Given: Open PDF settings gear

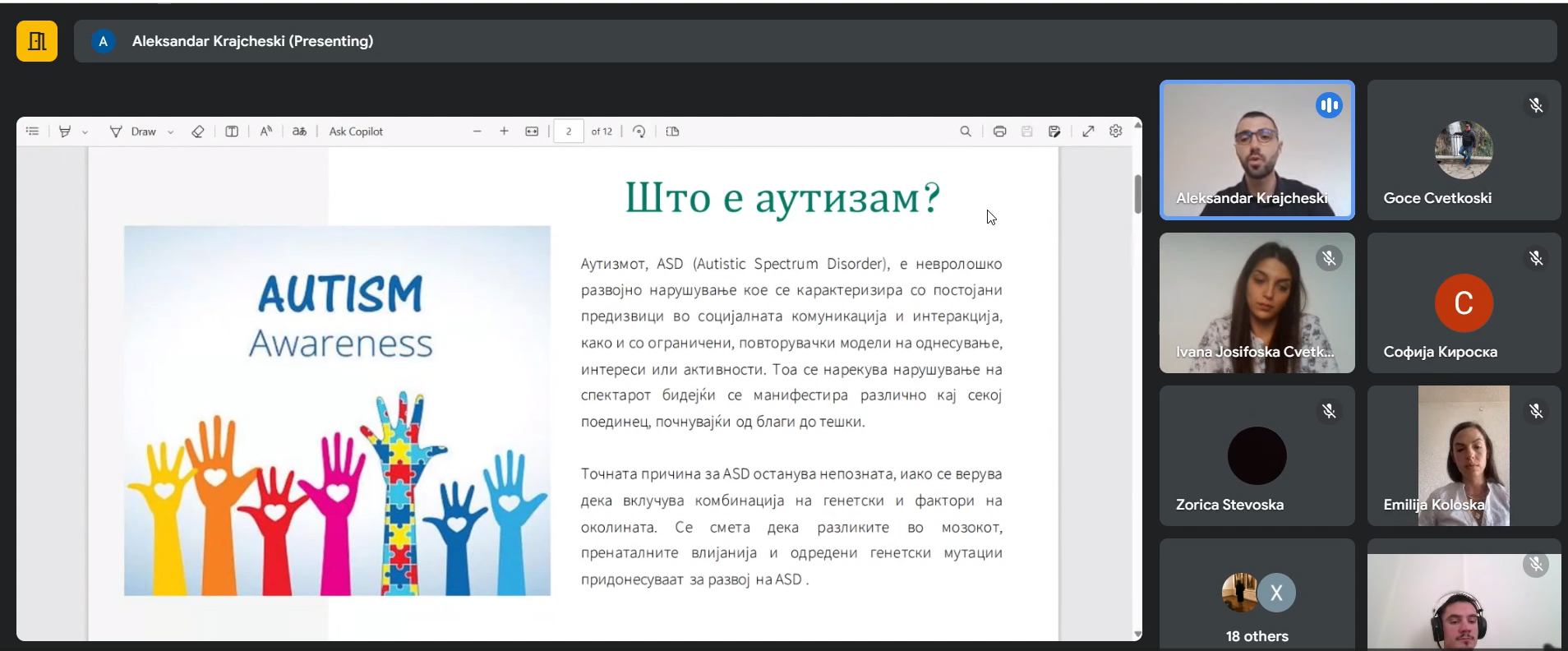Looking at the screenshot, I should [1115, 132].
